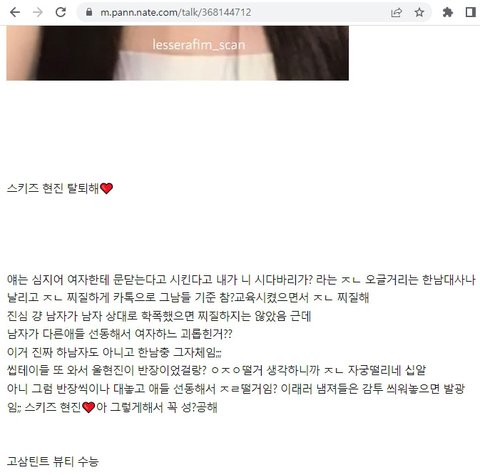The height and width of the screenshot is (475, 480).
Task: Click the line starting with 이거 진짜
Action: [x=114, y=352]
